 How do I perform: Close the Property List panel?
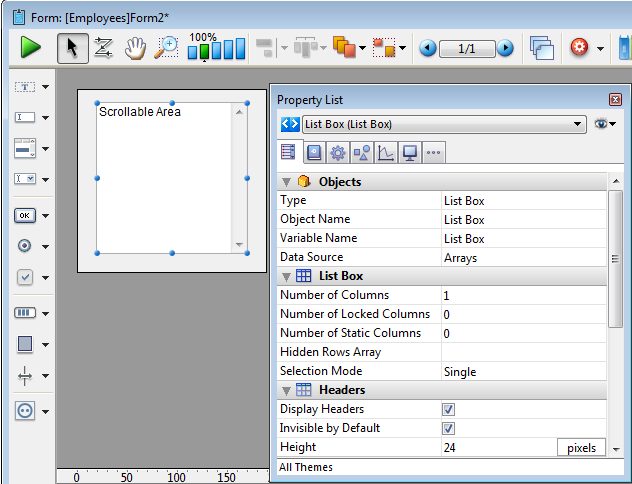point(615,100)
